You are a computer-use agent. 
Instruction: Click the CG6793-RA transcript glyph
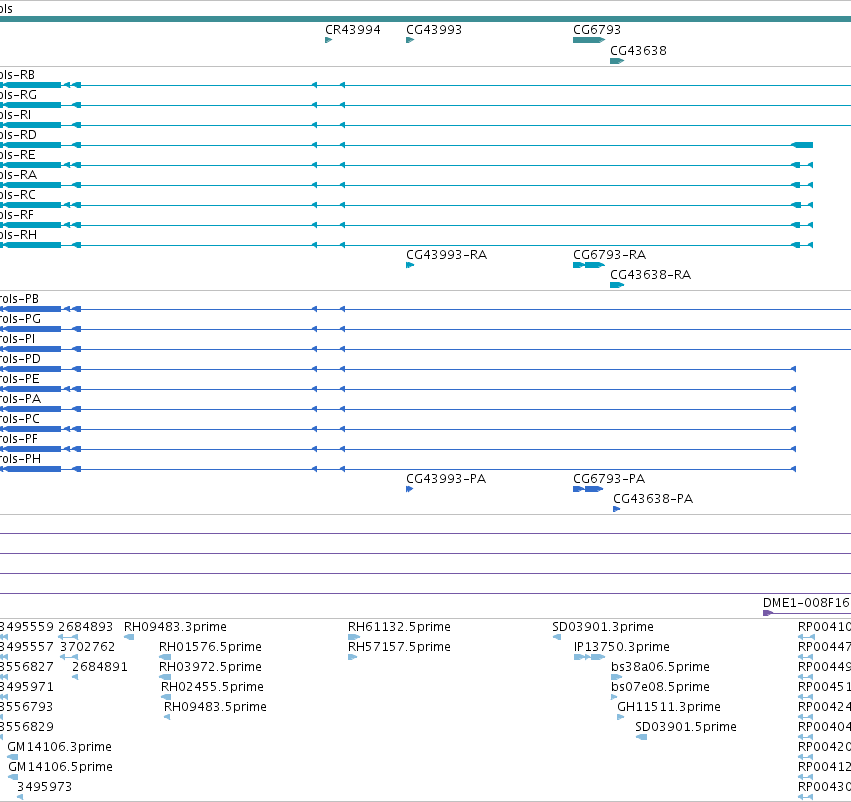click(589, 265)
